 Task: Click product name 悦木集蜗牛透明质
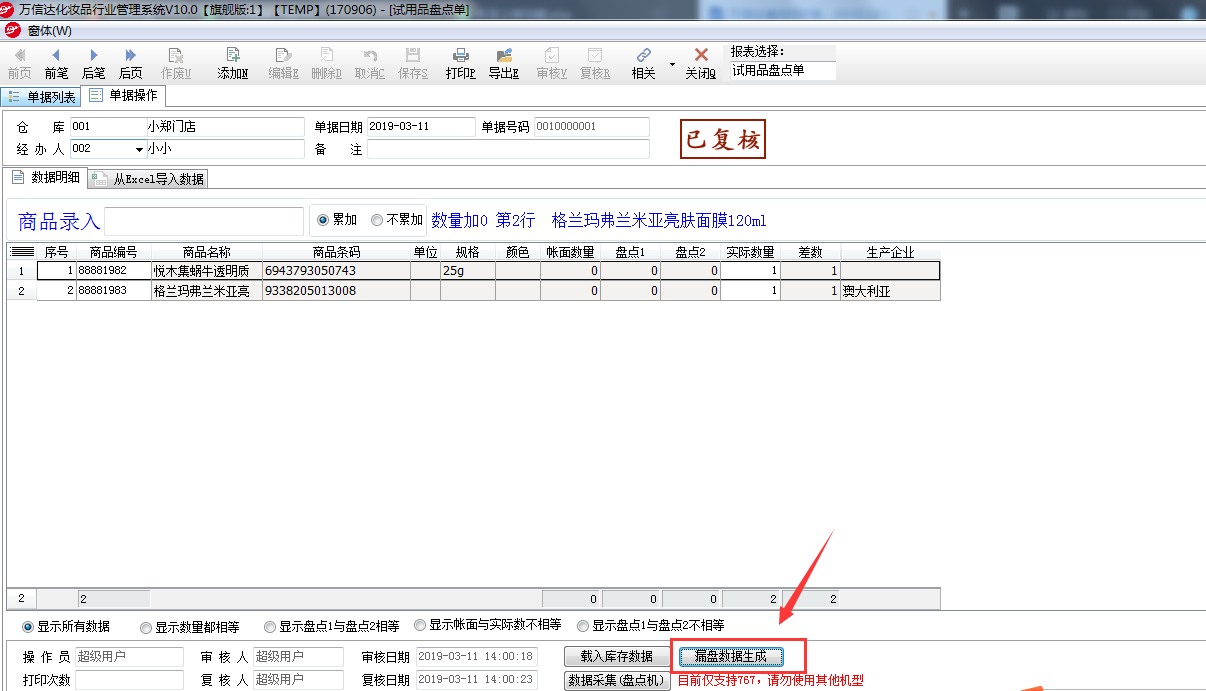click(206, 271)
